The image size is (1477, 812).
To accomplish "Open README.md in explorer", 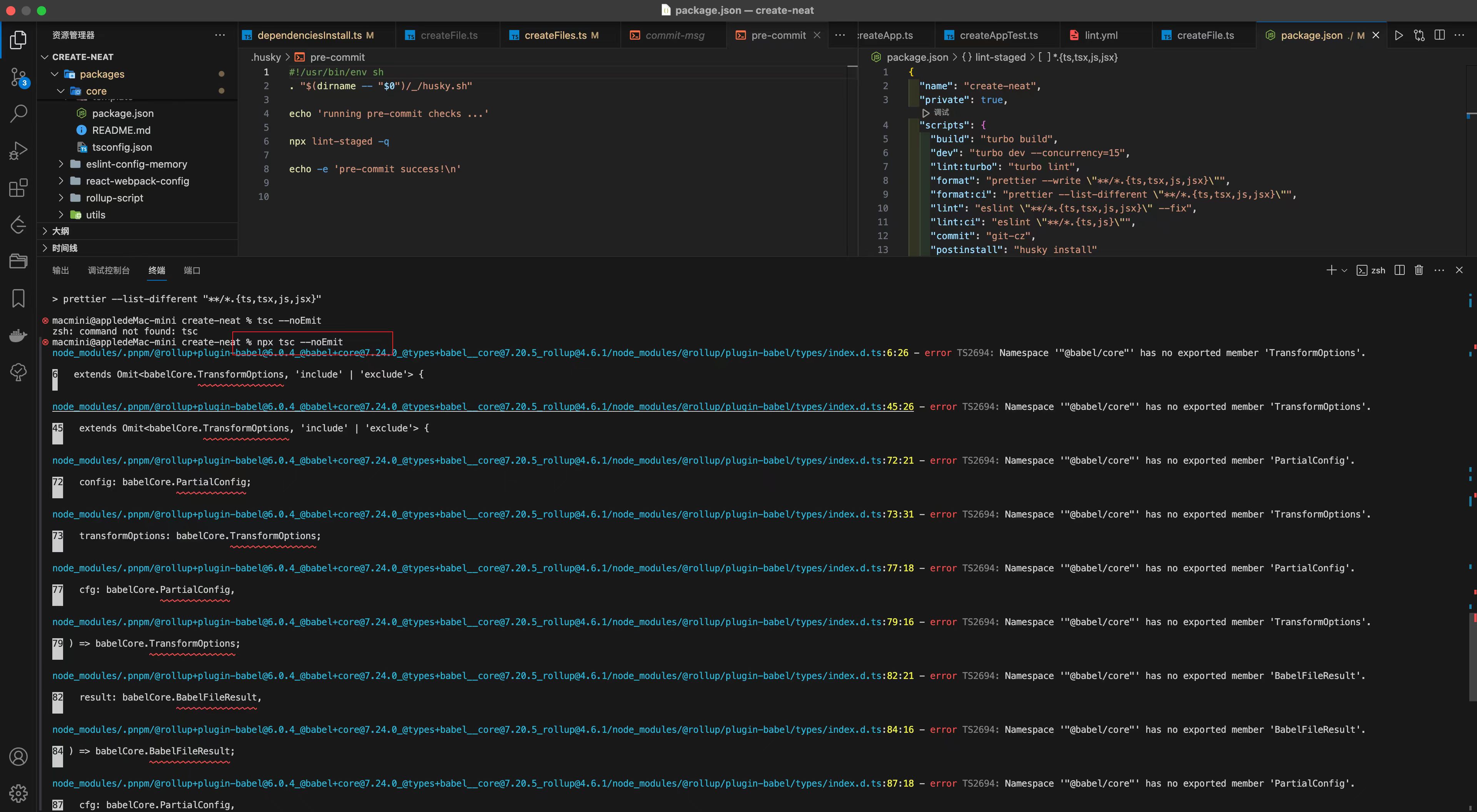I will [121, 130].
